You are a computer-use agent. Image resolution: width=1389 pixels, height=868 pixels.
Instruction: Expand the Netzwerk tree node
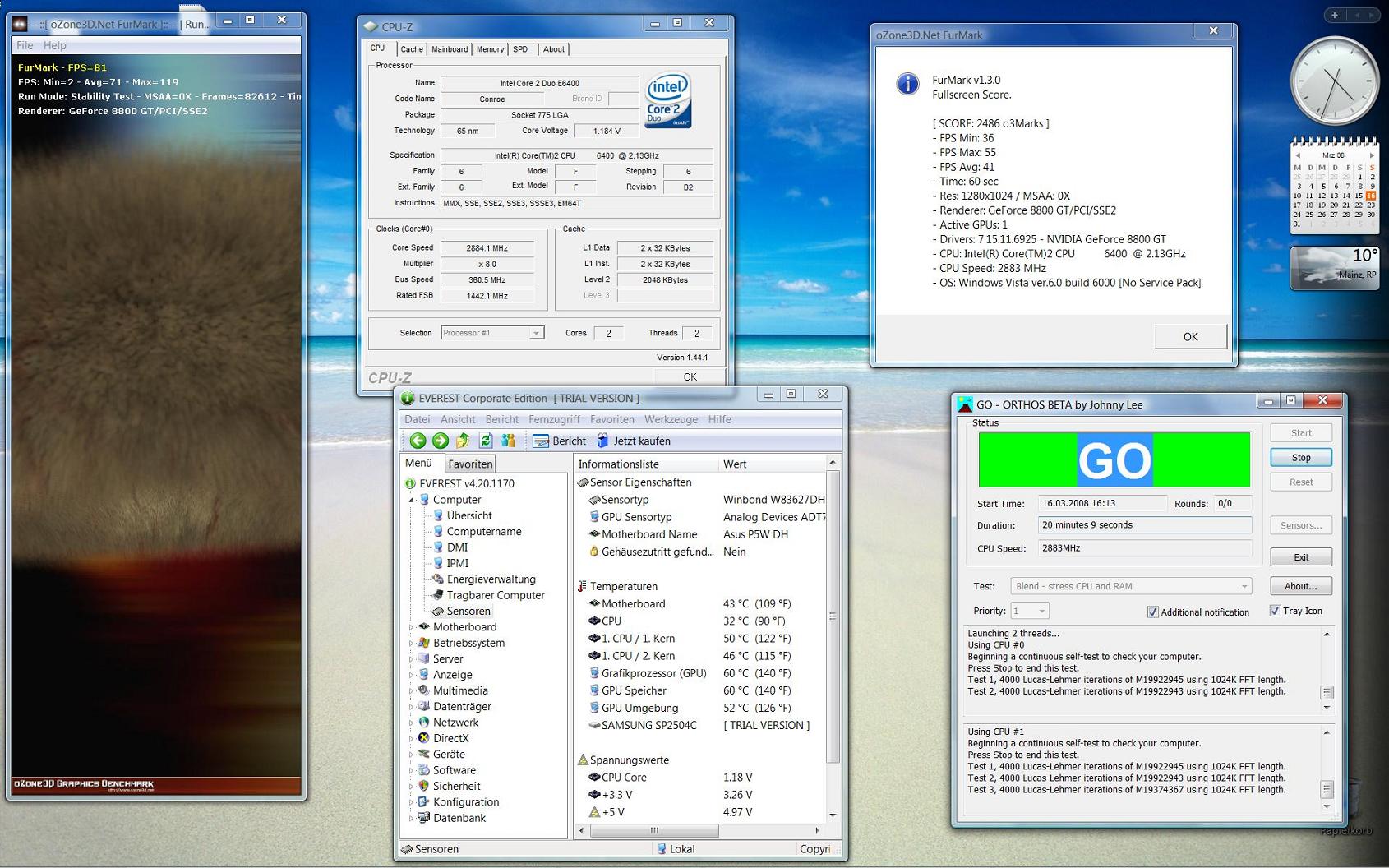coord(411,723)
